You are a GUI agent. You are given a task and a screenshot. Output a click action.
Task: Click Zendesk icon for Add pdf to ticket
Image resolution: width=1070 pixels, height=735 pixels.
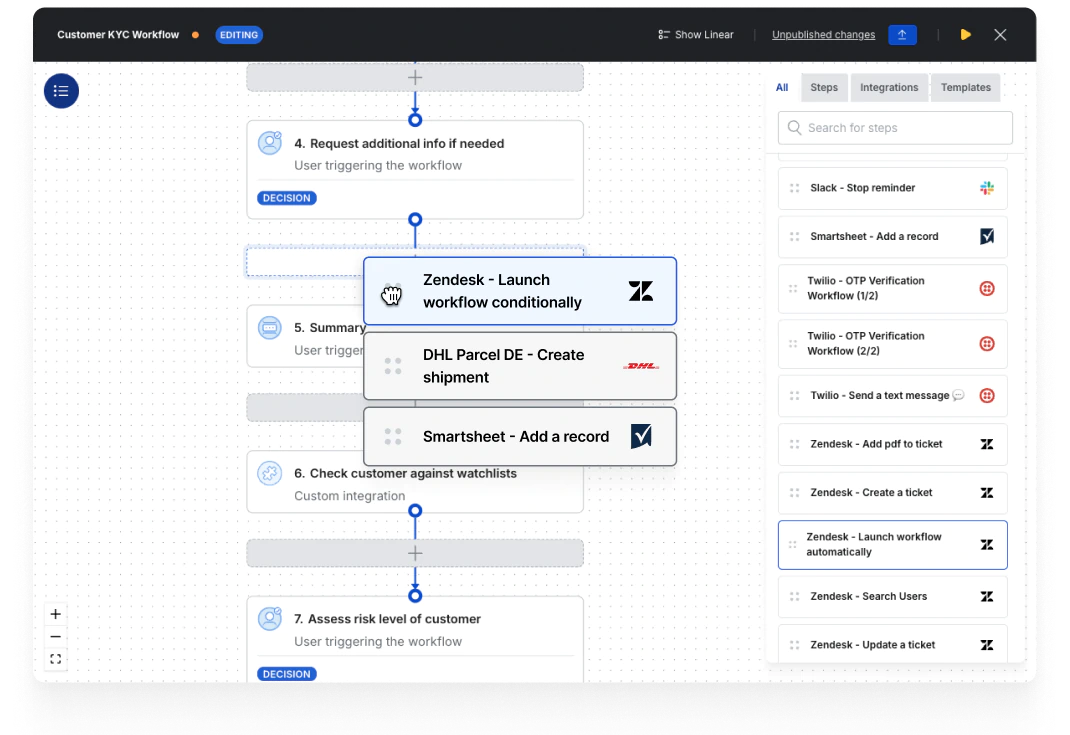point(987,444)
